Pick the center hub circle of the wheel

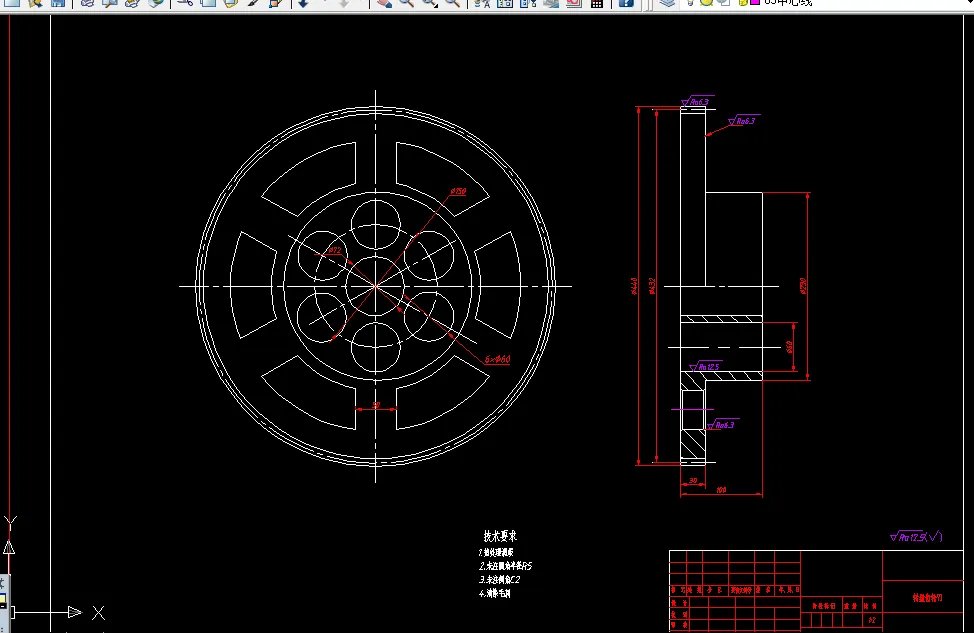coord(375,286)
